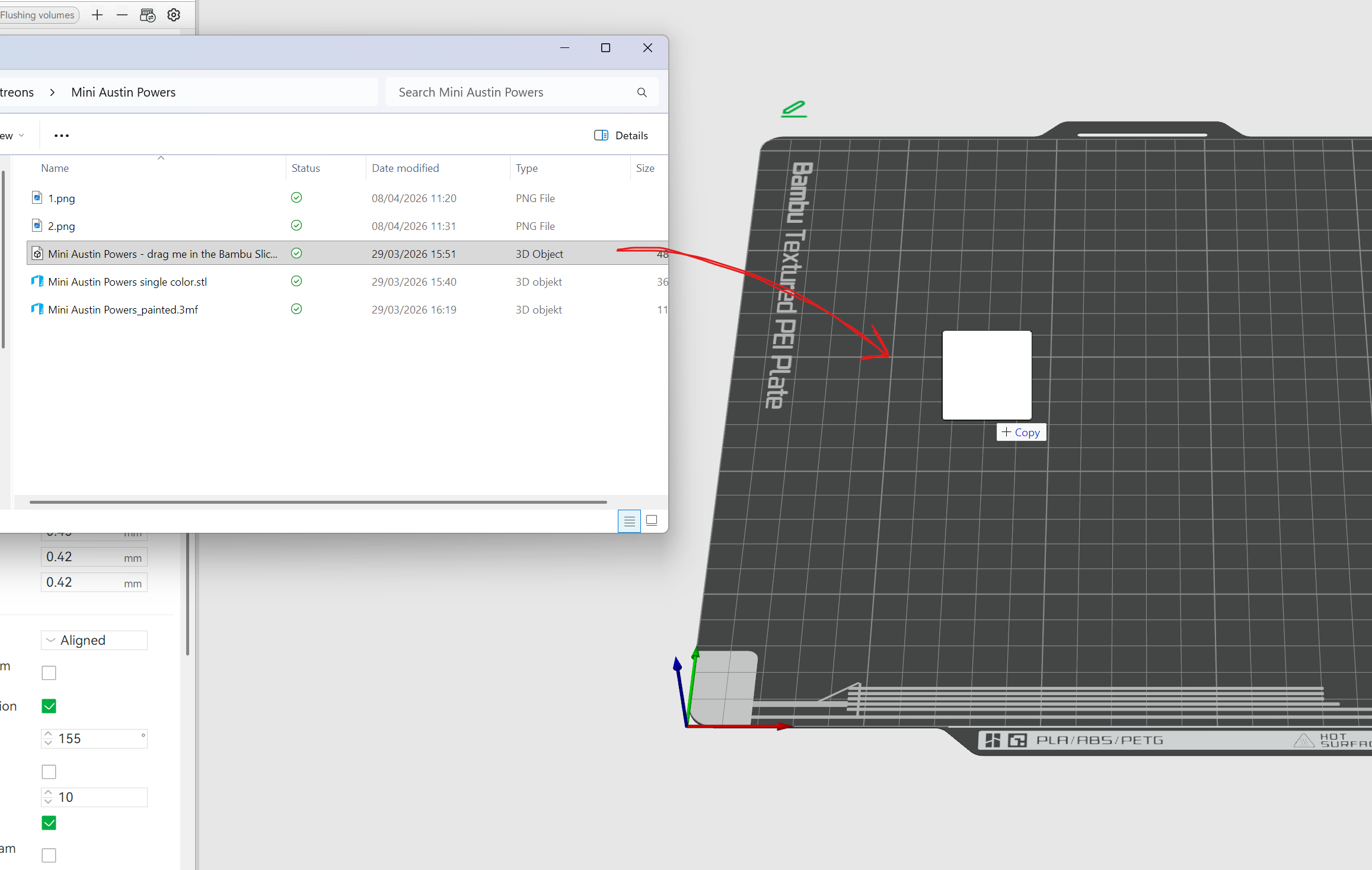Switch Explorer to large thumbnails view icon
The image size is (1372, 870).
652,521
